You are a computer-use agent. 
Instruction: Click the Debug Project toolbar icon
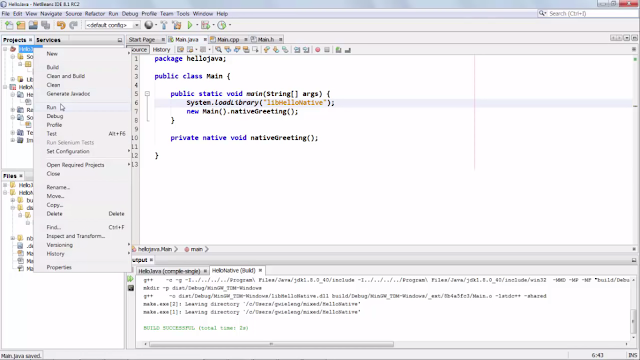point(205,25)
